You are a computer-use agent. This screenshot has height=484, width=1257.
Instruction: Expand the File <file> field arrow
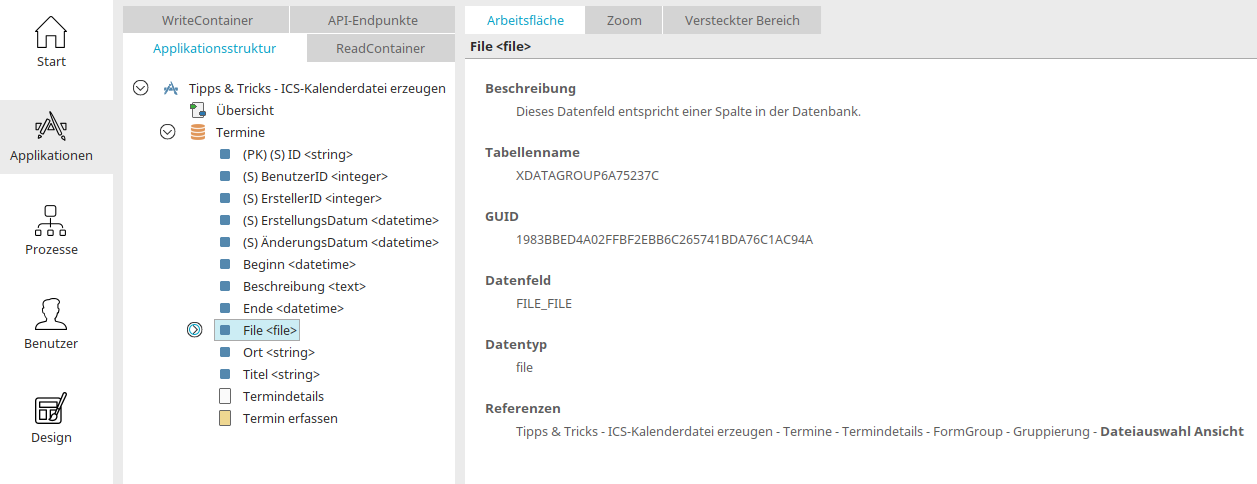(x=195, y=330)
